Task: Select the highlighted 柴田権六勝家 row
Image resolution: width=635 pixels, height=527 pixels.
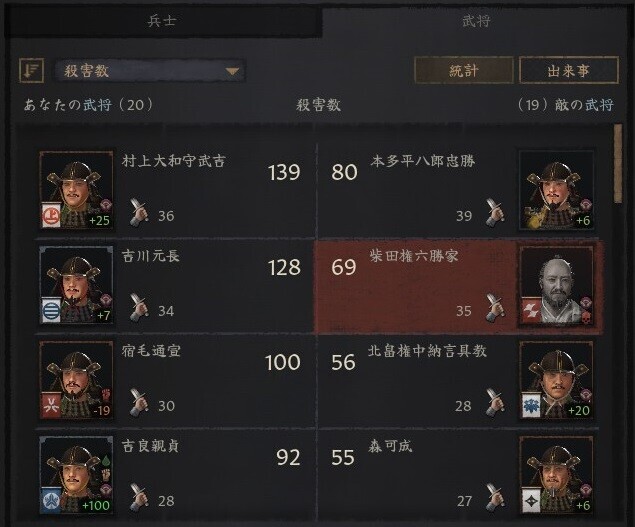Action: pyautogui.click(x=458, y=287)
